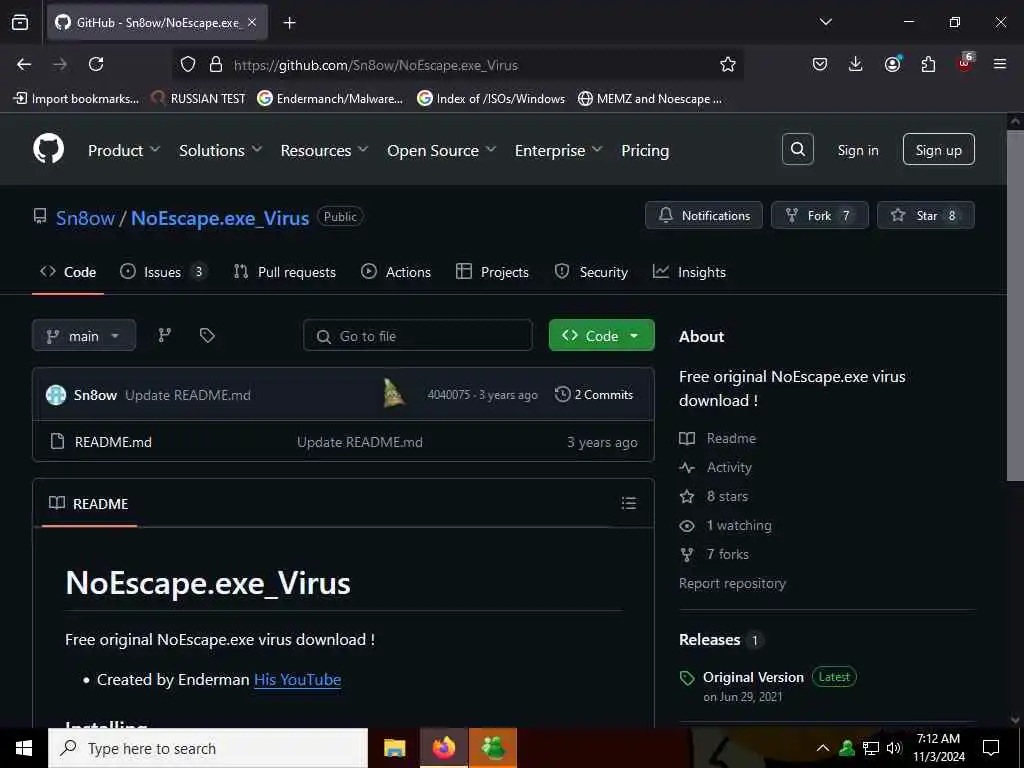Open His YouTube link
Viewport: 1024px width, 768px height.
click(x=297, y=679)
